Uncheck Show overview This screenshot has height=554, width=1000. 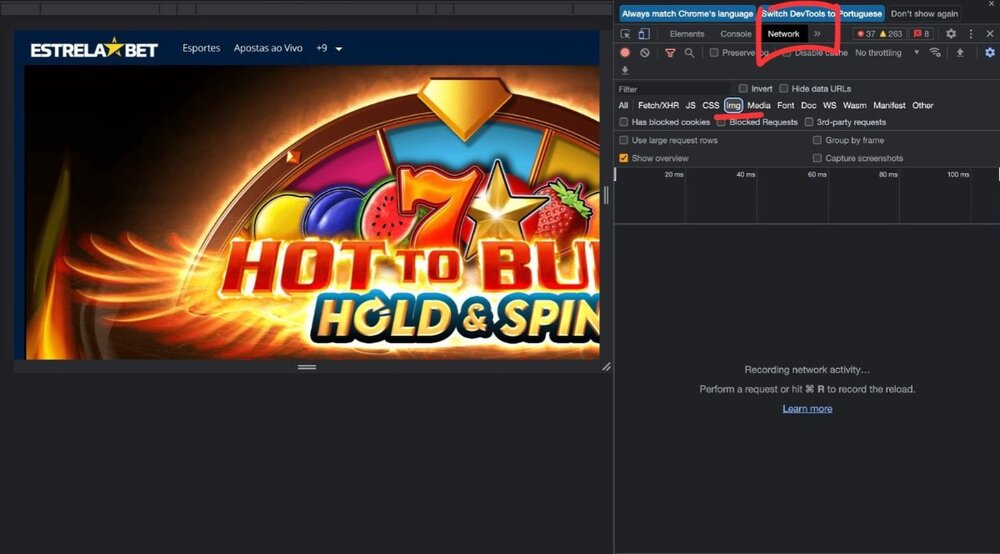624,158
